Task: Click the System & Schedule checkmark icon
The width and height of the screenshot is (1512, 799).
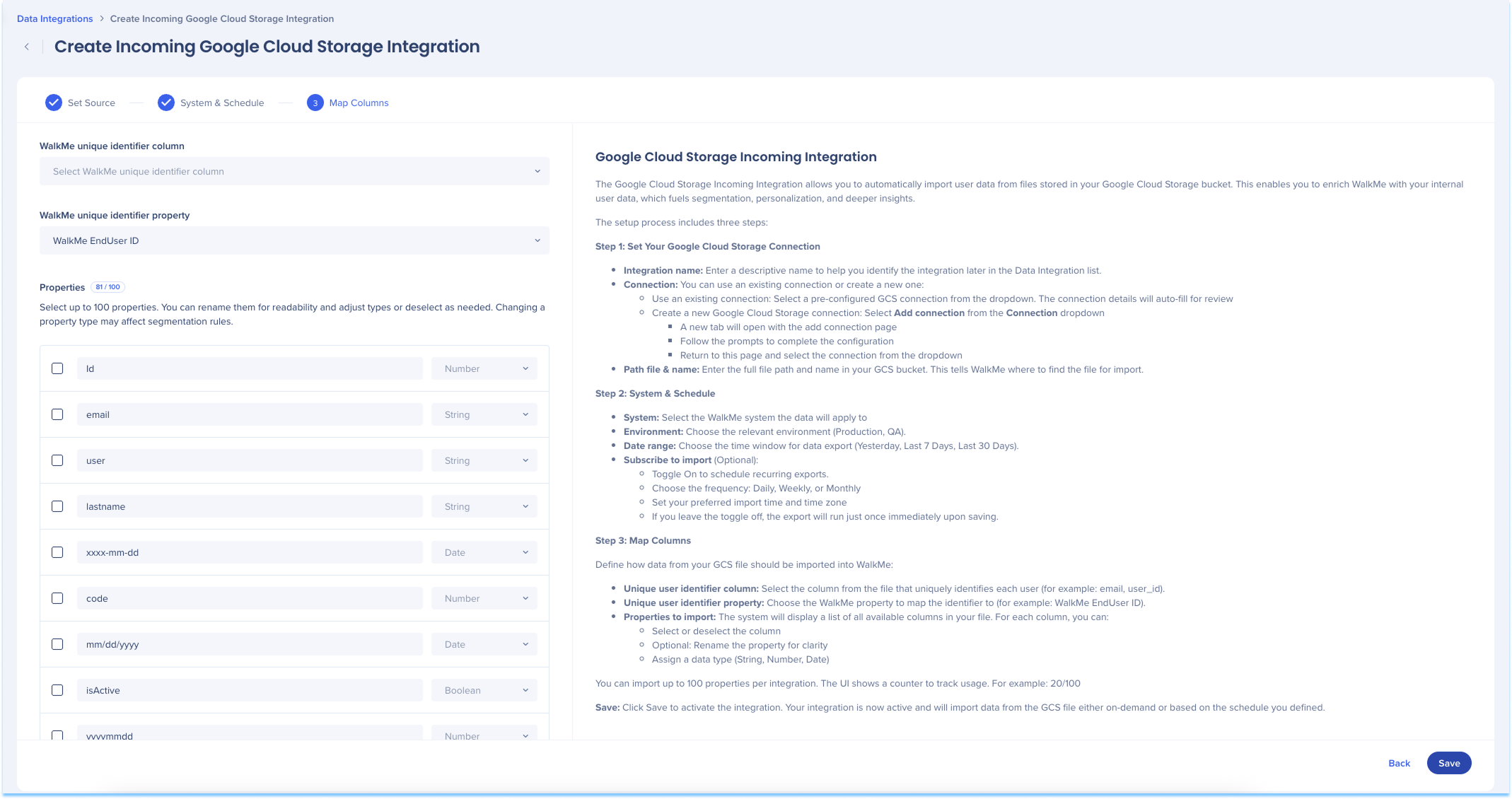Action: point(166,103)
